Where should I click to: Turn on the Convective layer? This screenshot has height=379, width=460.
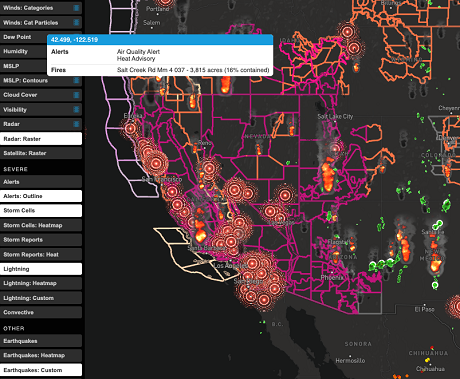tap(41, 312)
